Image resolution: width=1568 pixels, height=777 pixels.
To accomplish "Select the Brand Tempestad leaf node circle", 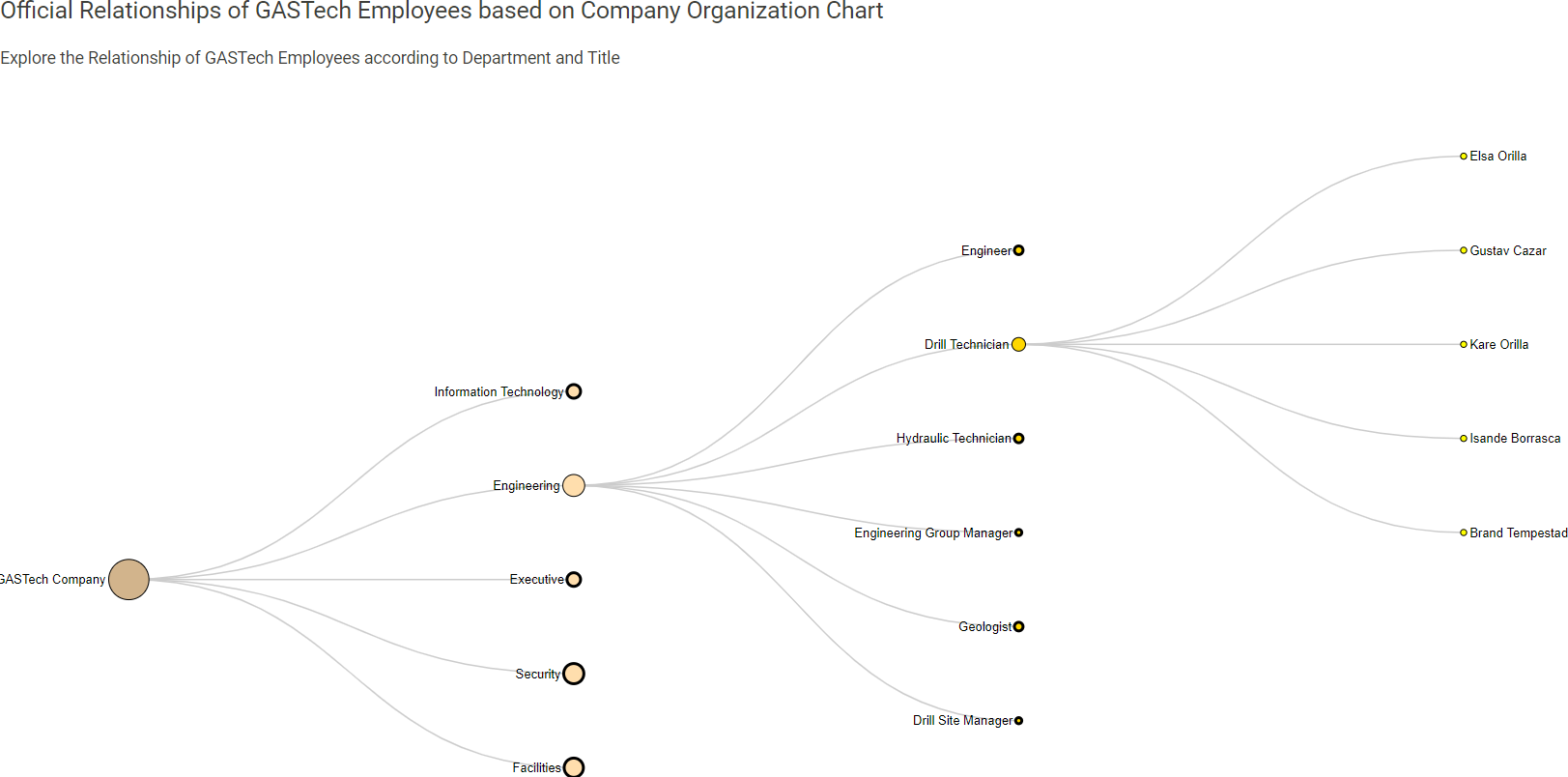I will click(1464, 532).
